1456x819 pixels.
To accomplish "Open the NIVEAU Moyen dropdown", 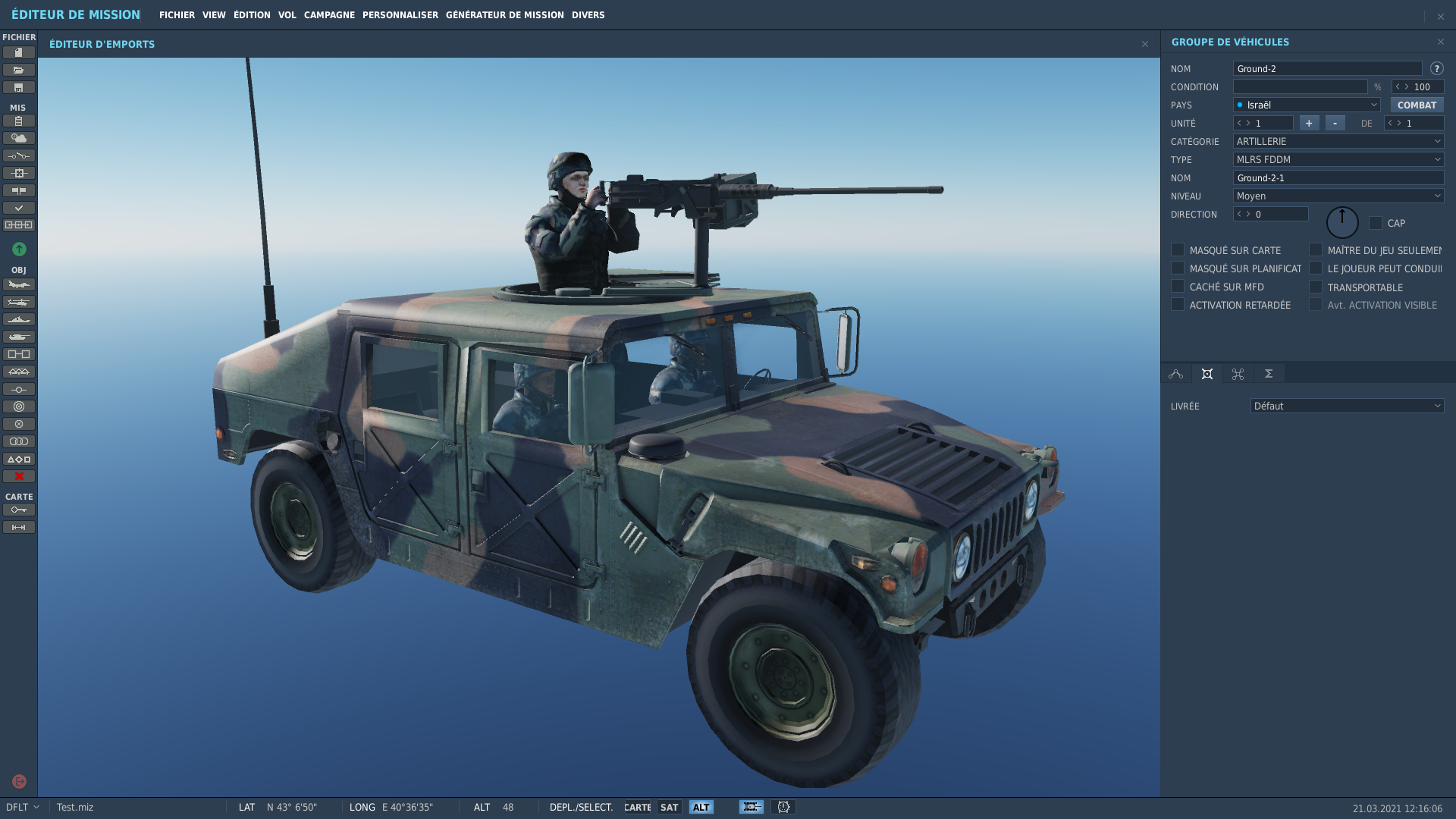I will point(1338,196).
